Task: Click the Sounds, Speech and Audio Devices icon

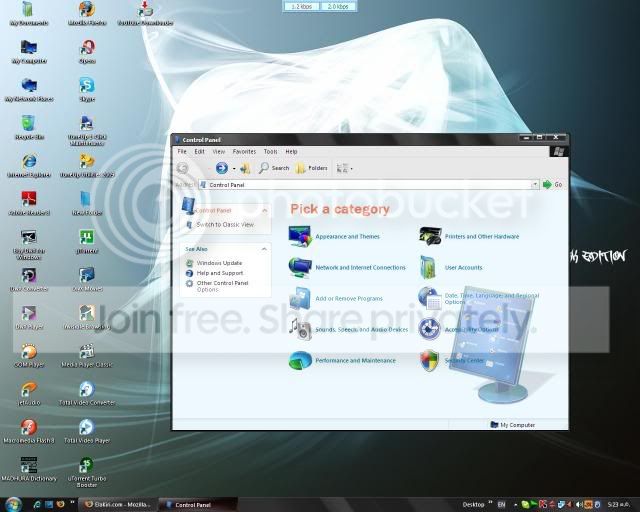Action: coord(300,329)
